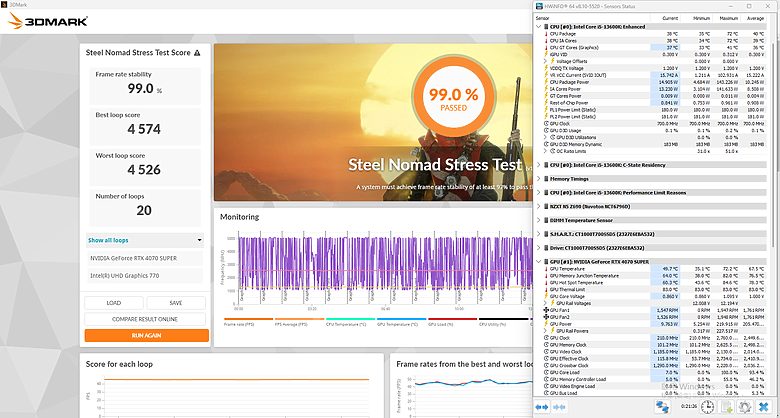The height and width of the screenshot is (418, 780).
Task: Open the Show all loops dropdown
Action: click(145, 240)
